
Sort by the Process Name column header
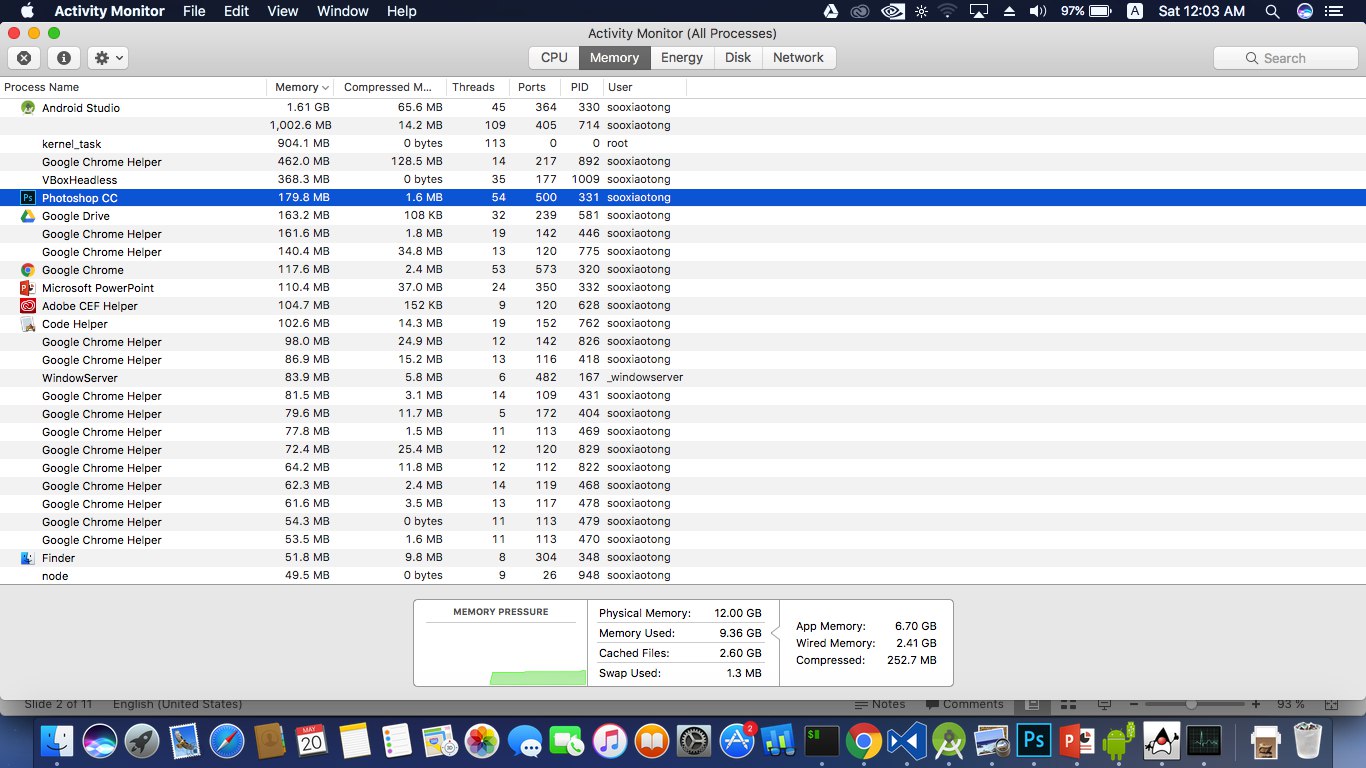(x=133, y=87)
